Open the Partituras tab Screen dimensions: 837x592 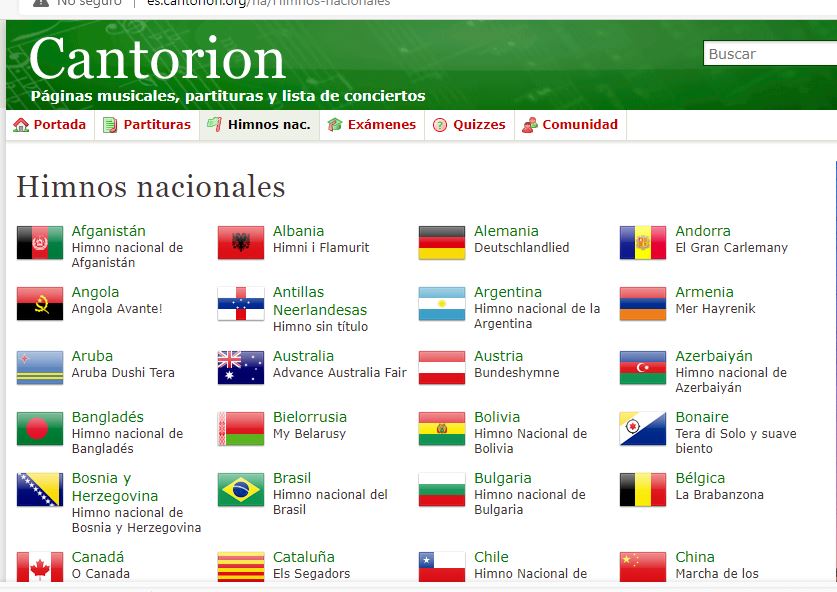(147, 125)
